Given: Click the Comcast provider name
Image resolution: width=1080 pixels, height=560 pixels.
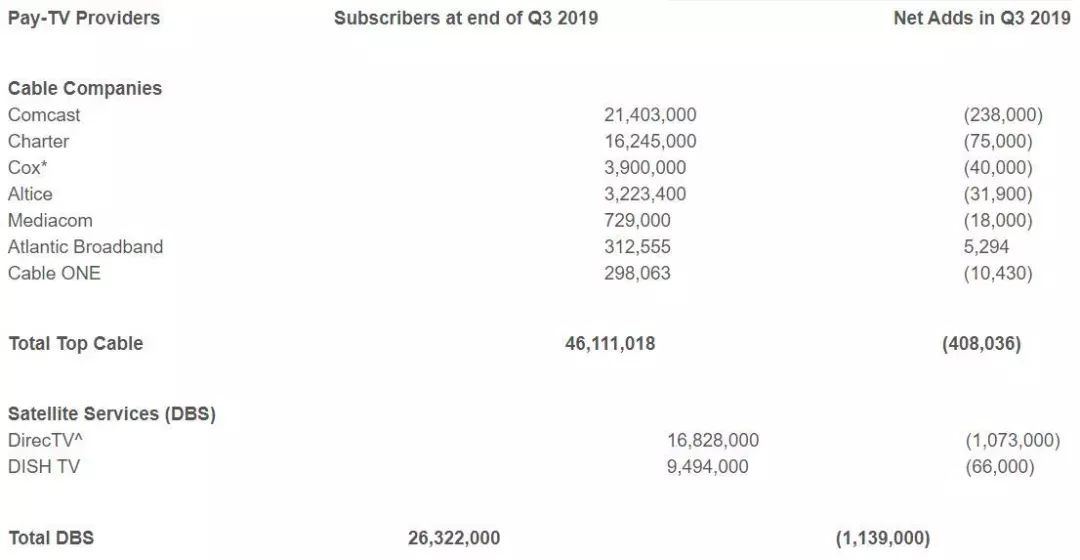Looking at the screenshot, I should pyautogui.click(x=44, y=115).
